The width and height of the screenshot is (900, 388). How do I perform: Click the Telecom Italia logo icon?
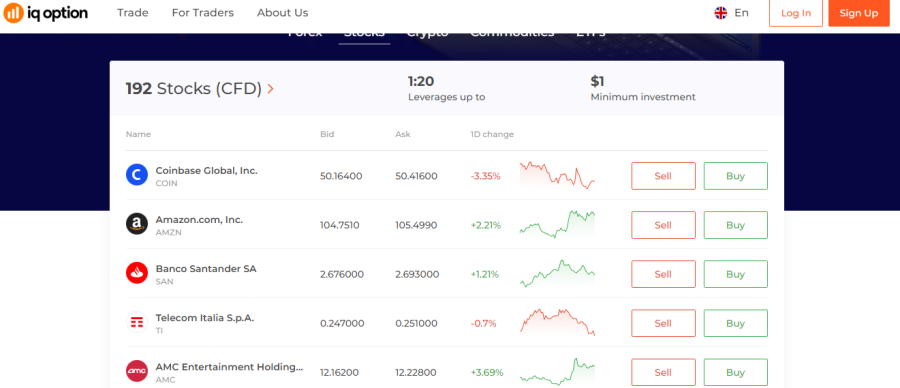(137, 322)
